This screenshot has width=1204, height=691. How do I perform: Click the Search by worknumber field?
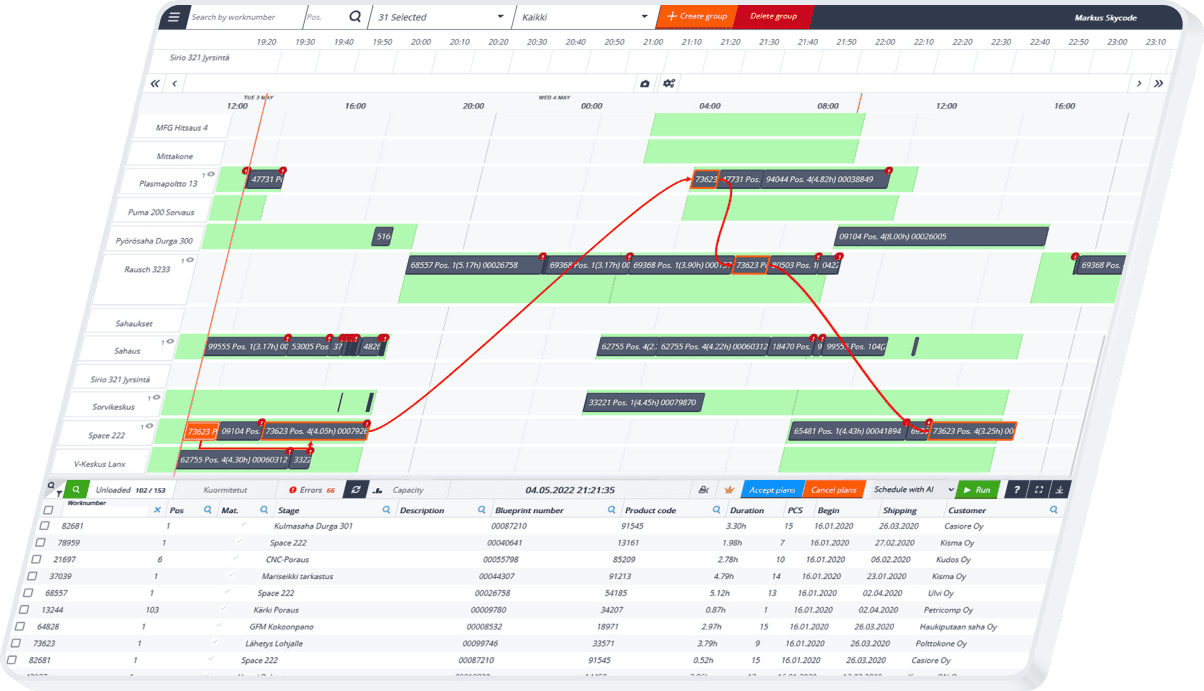[244, 17]
